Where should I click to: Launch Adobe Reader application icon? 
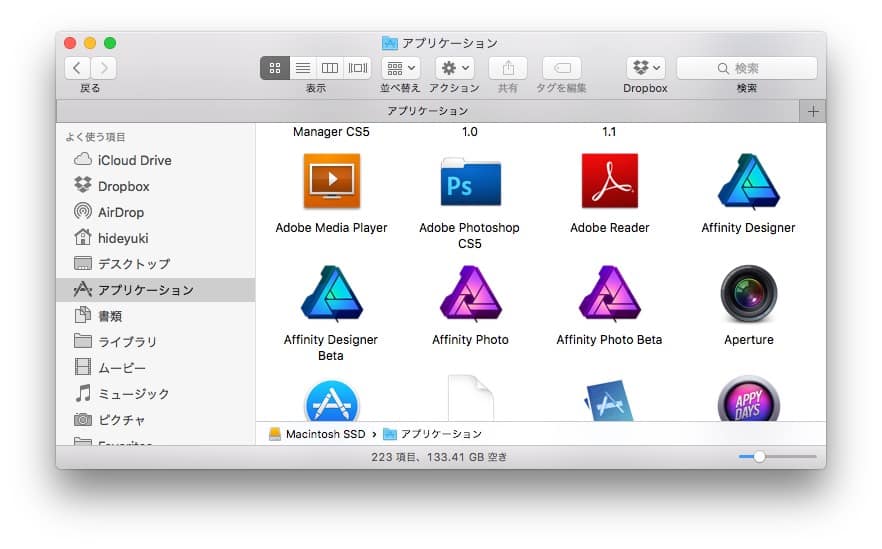tap(609, 181)
